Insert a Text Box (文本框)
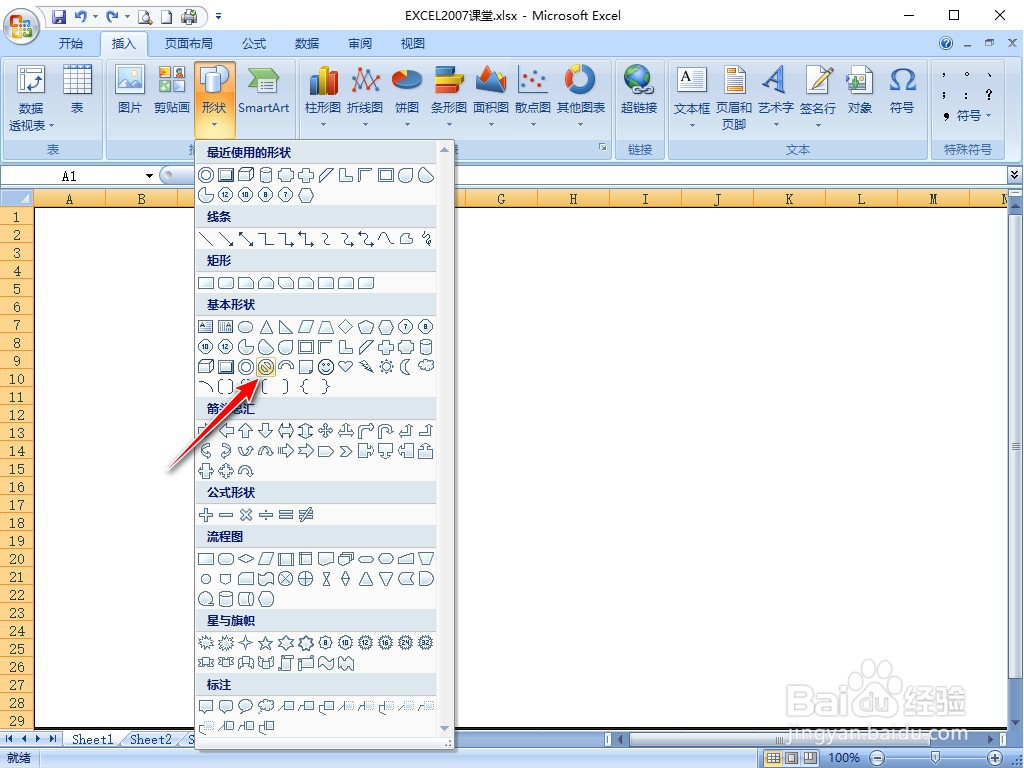The image size is (1024, 768). pyautogui.click(x=692, y=95)
